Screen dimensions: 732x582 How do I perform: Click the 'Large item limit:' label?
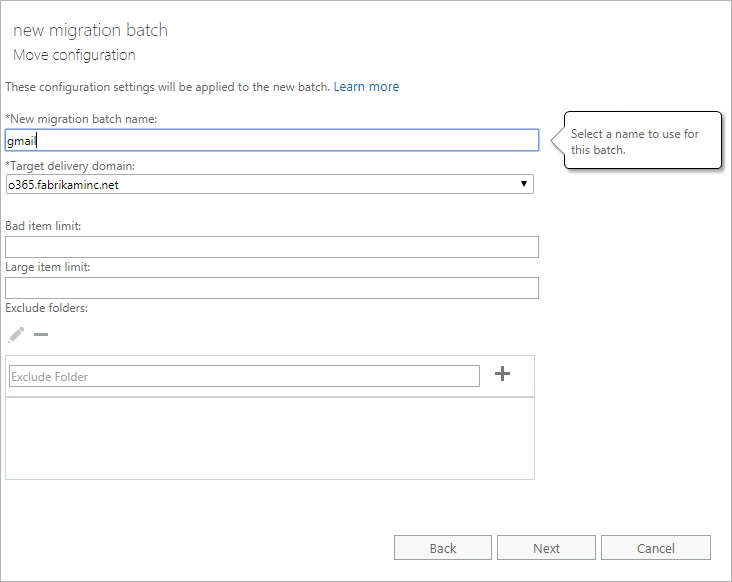[48, 267]
